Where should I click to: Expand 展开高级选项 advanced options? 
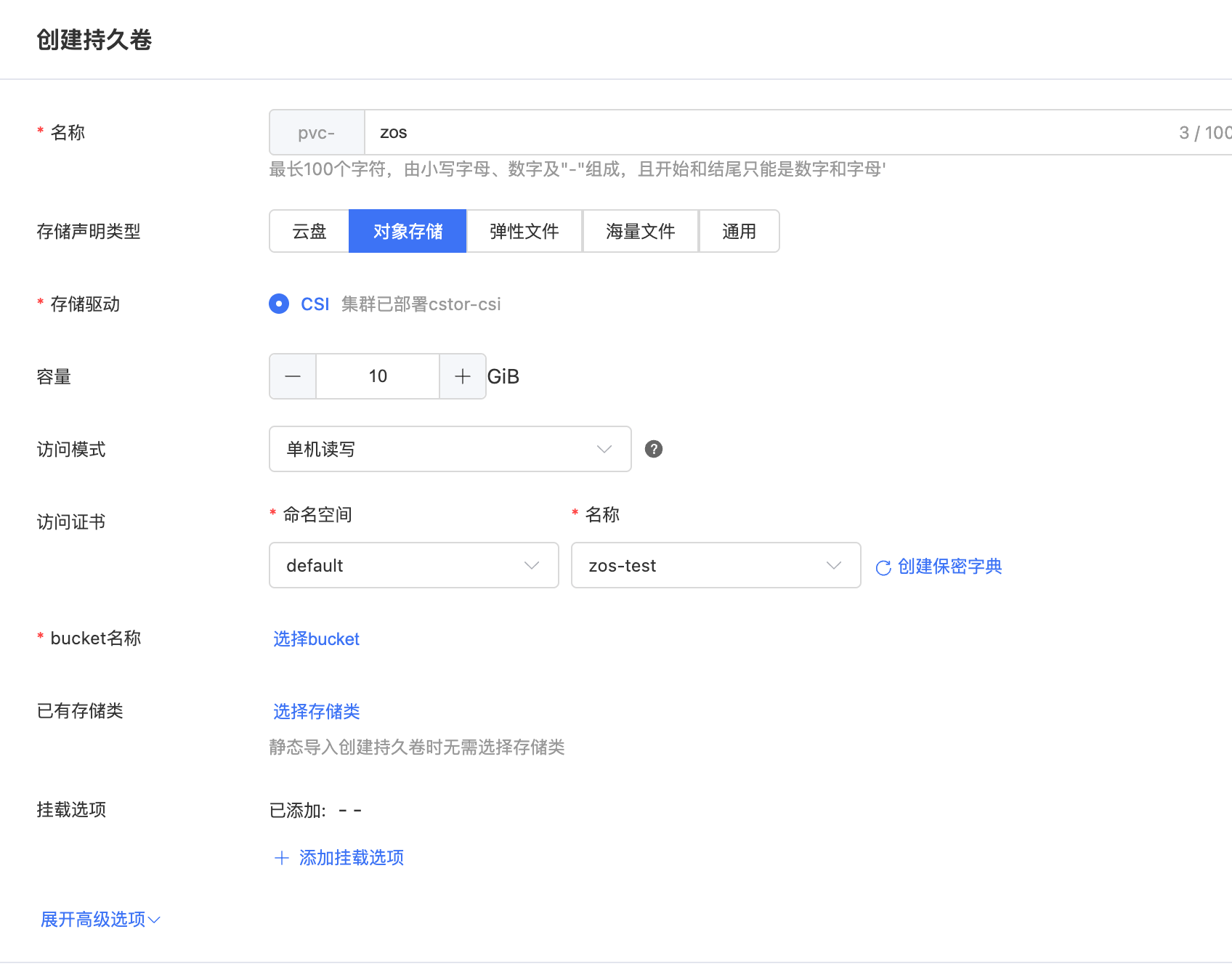[100, 920]
